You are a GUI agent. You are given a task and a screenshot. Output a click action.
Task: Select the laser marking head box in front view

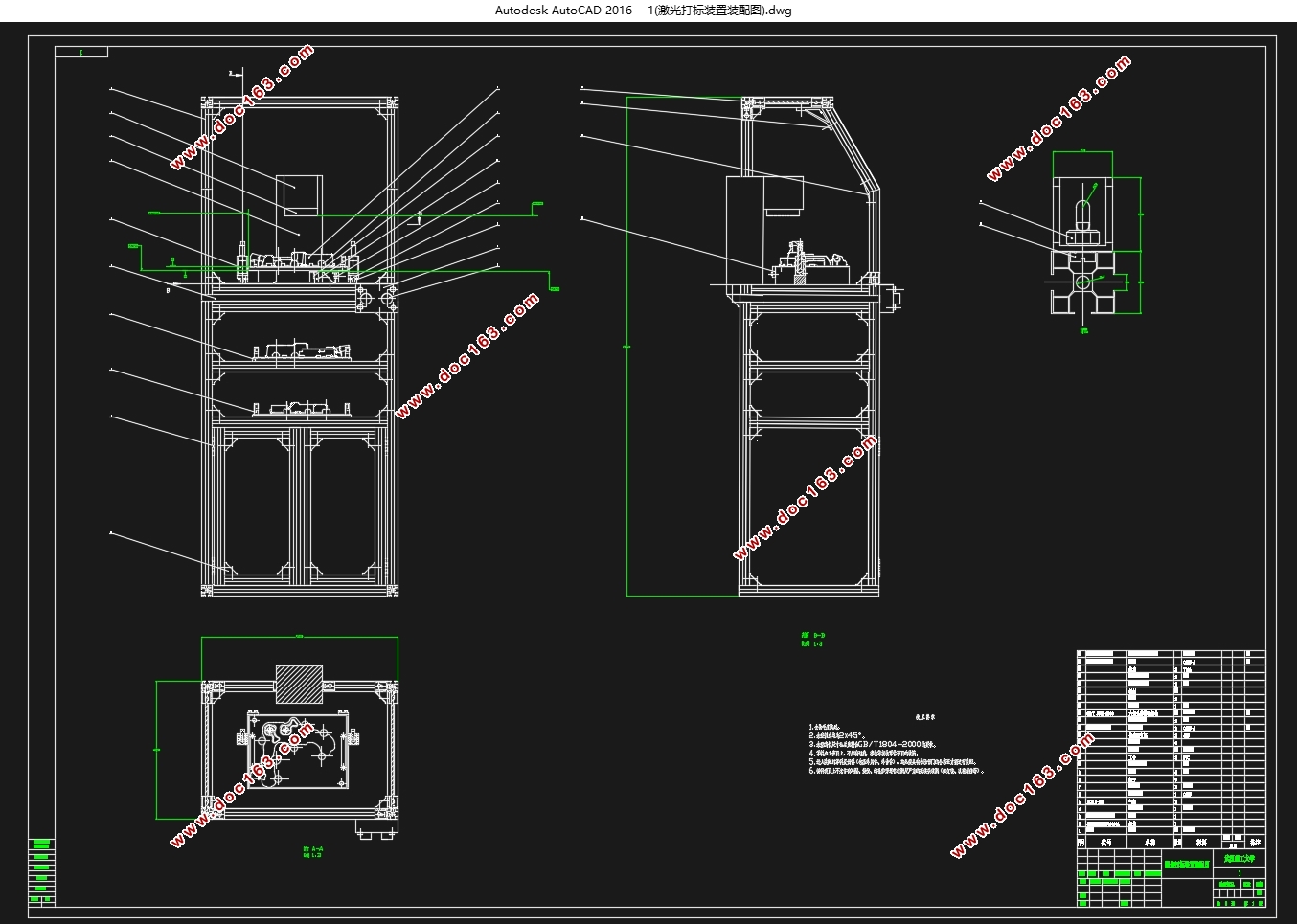(300, 194)
